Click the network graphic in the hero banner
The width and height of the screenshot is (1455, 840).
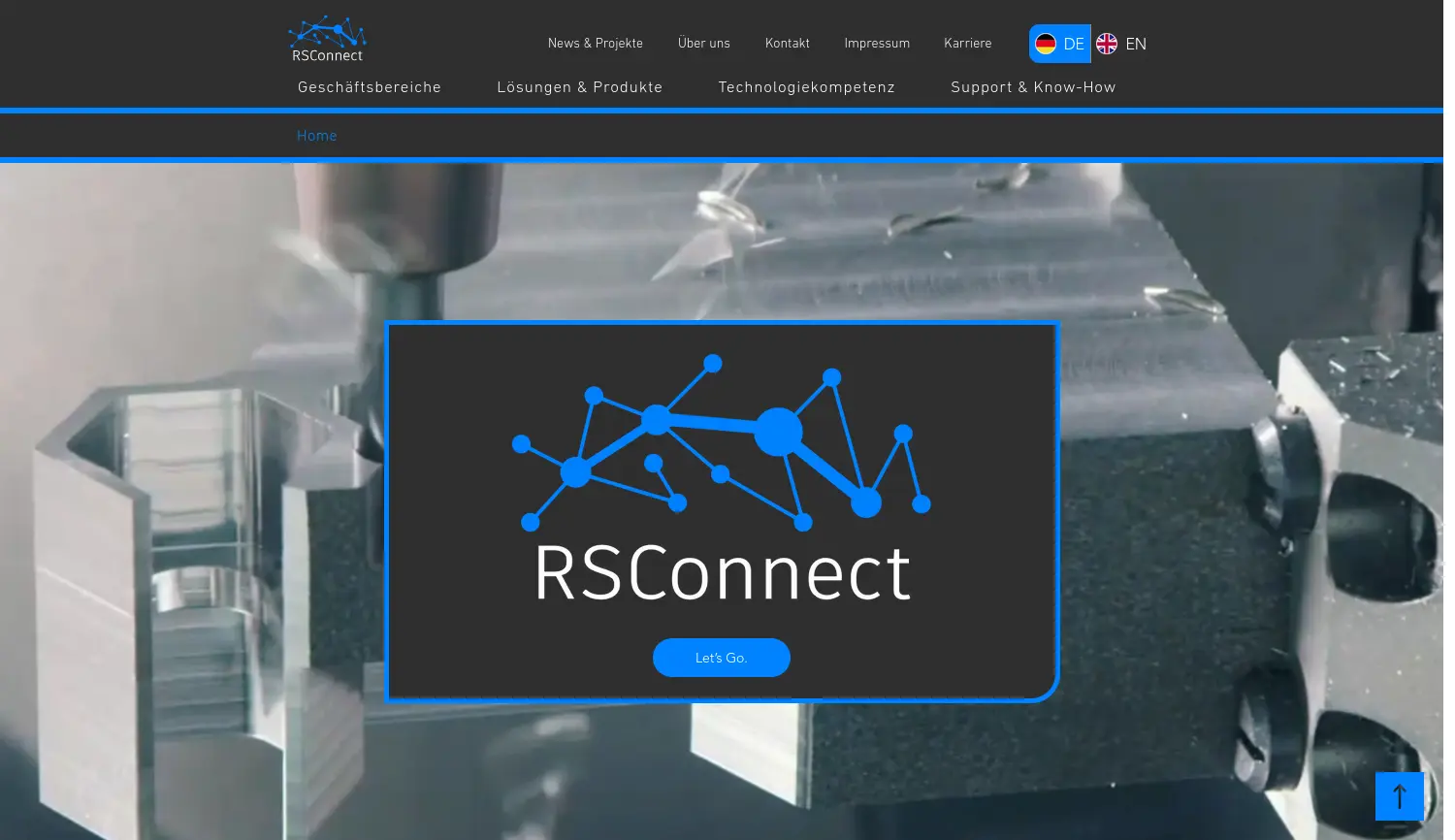pyautogui.click(x=722, y=441)
